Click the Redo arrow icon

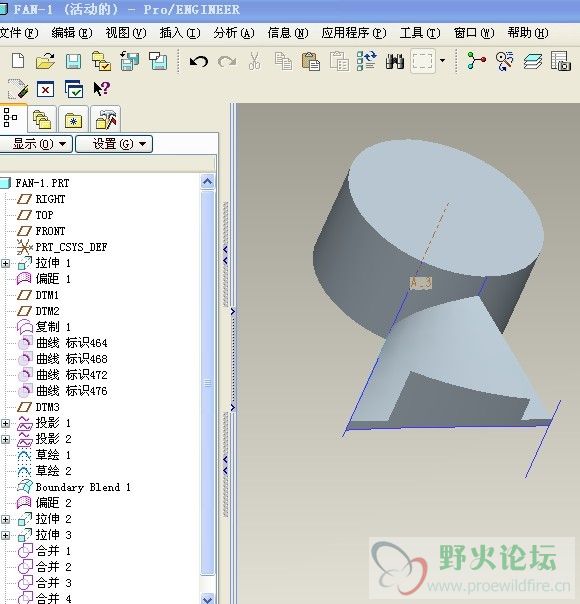point(227,62)
